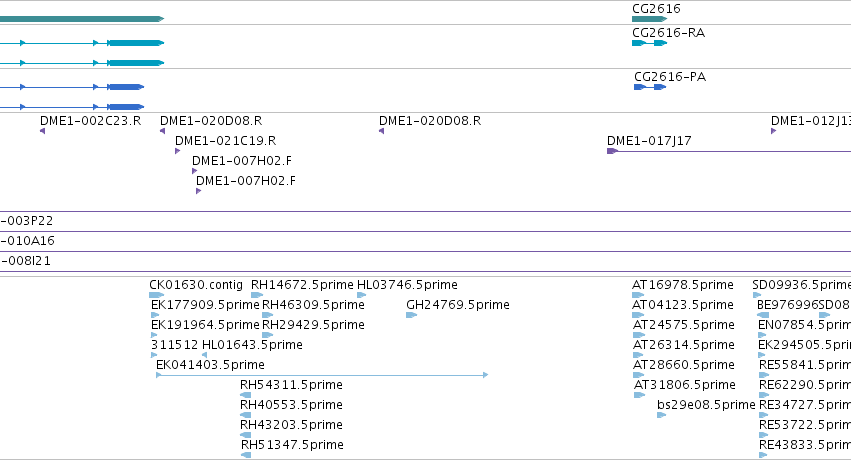Select the CG2616-PA protein glyph

click(x=650, y=87)
